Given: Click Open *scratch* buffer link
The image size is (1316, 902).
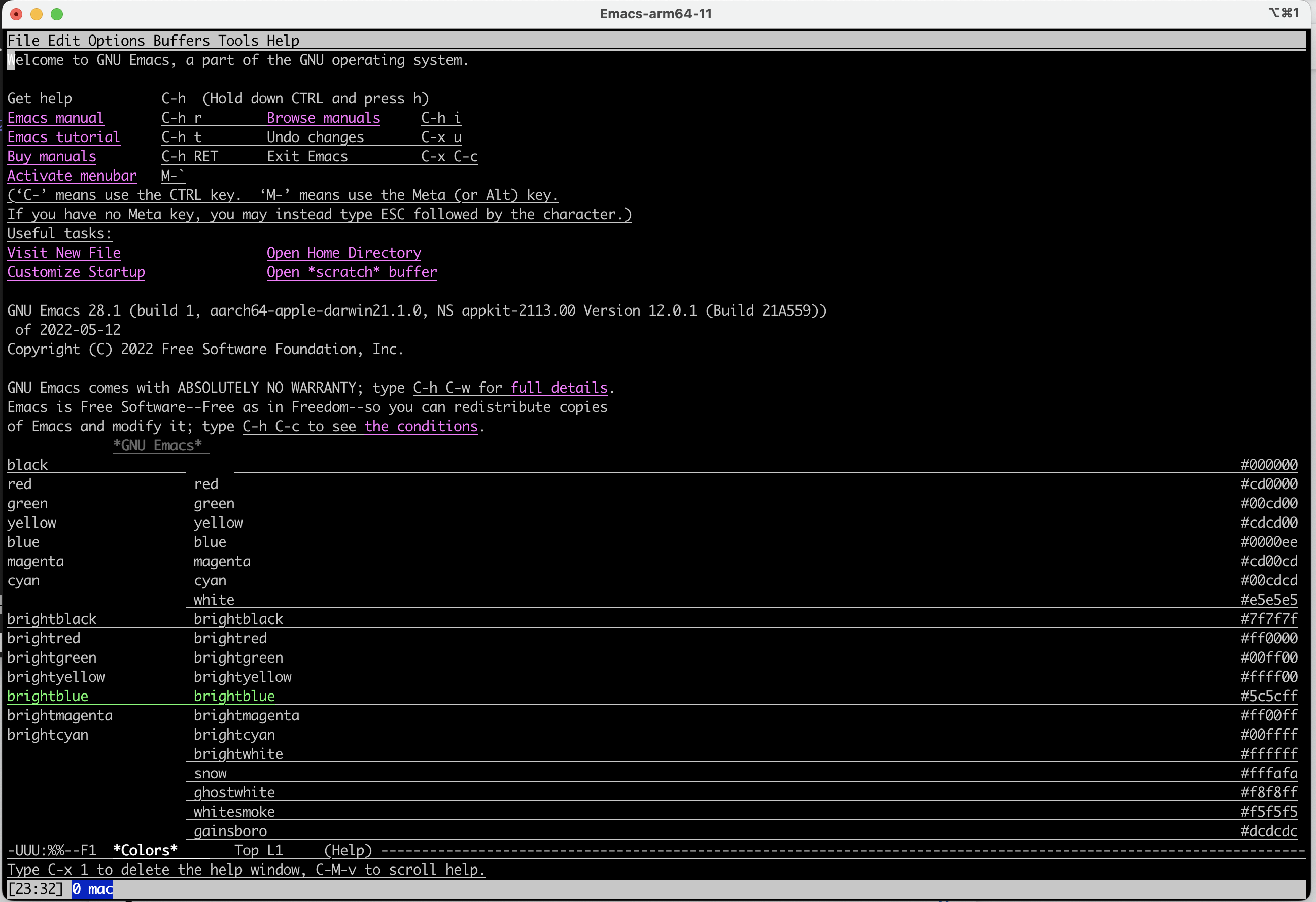Looking at the screenshot, I should click(x=352, y=272).
